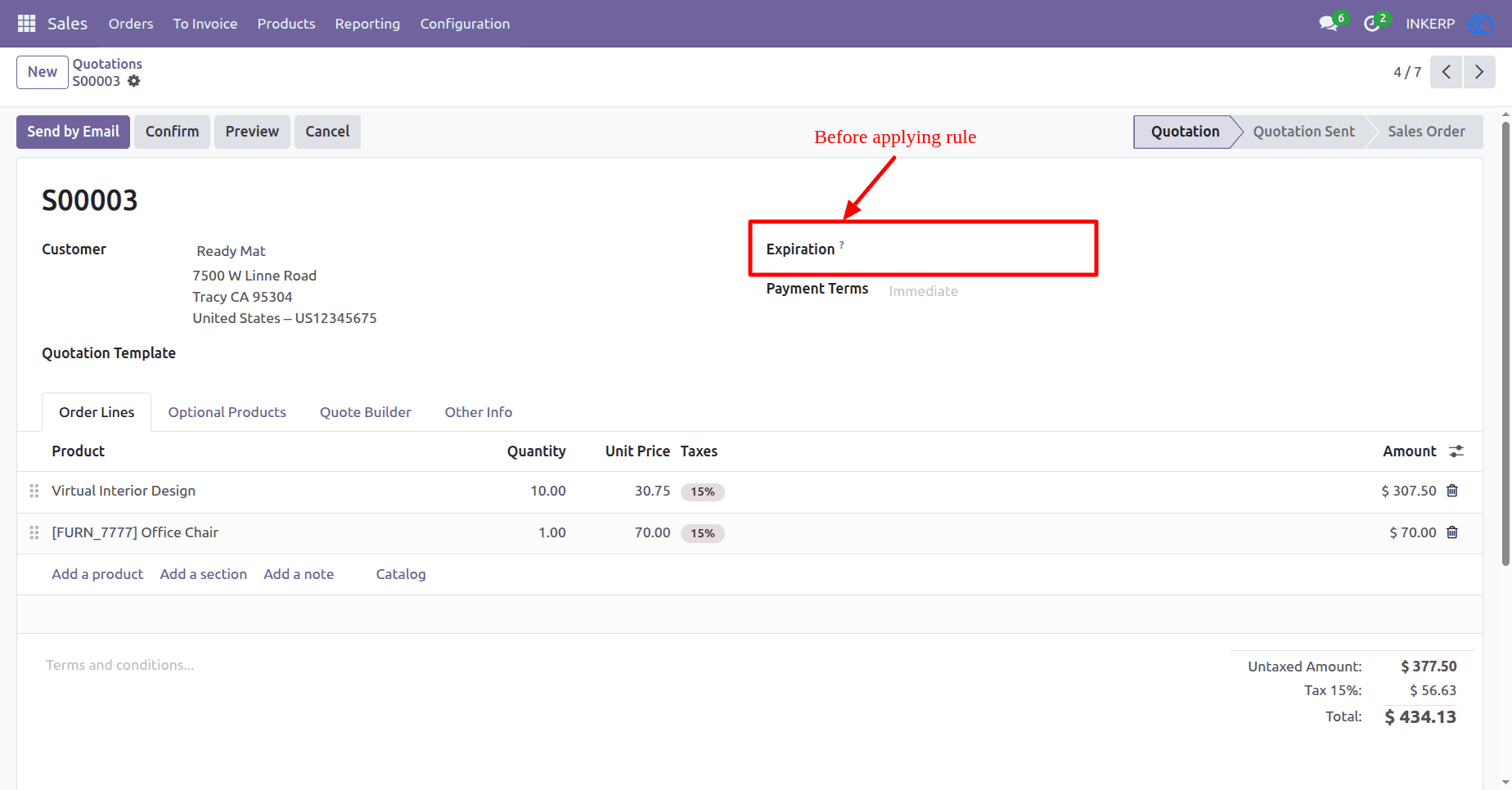This screenshot has height=790, width=1512.
Task: Open the apps grid menu icon
Action: pyautogui.click(x=26, y=24)
